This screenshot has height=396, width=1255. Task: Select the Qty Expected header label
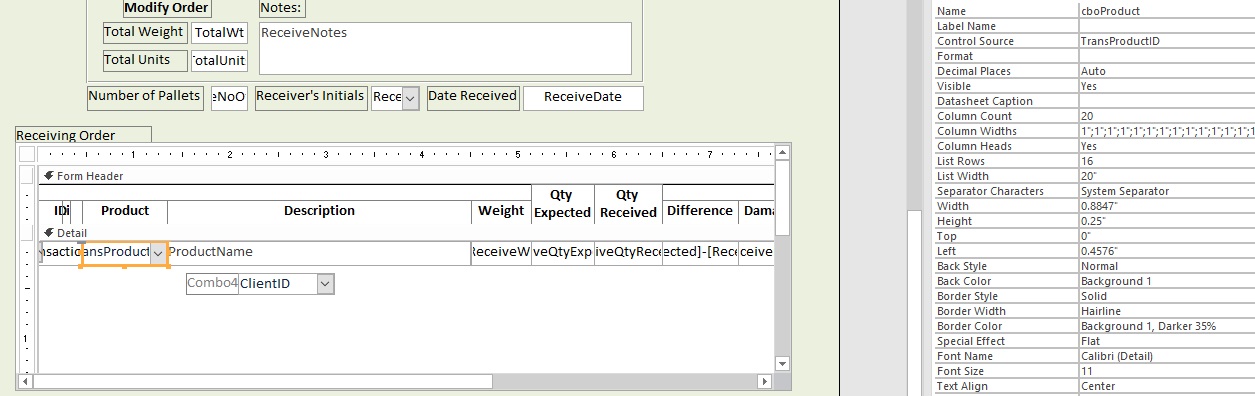coord(562,204)
